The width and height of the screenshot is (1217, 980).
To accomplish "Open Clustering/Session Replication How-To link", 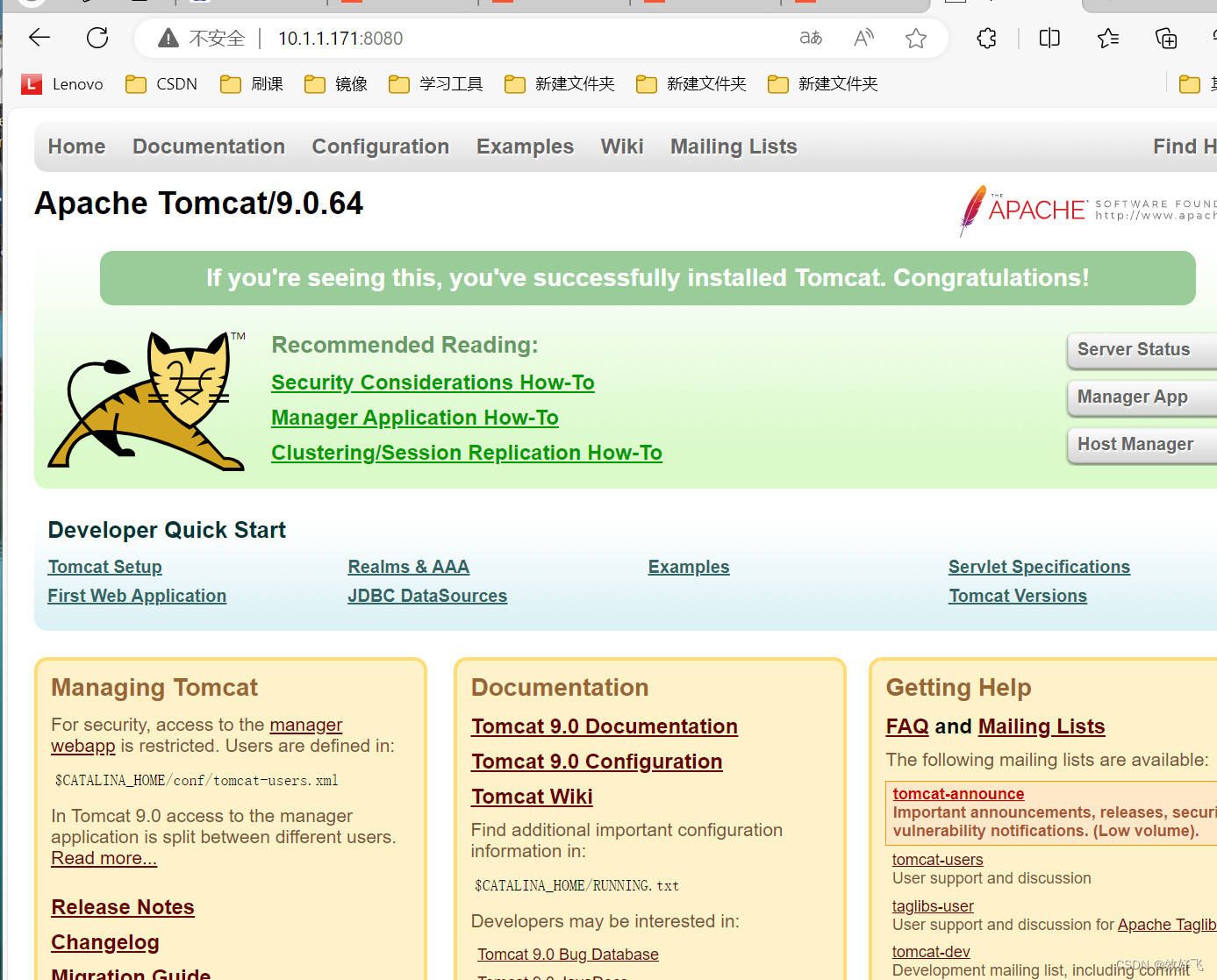I will point(467,453).
